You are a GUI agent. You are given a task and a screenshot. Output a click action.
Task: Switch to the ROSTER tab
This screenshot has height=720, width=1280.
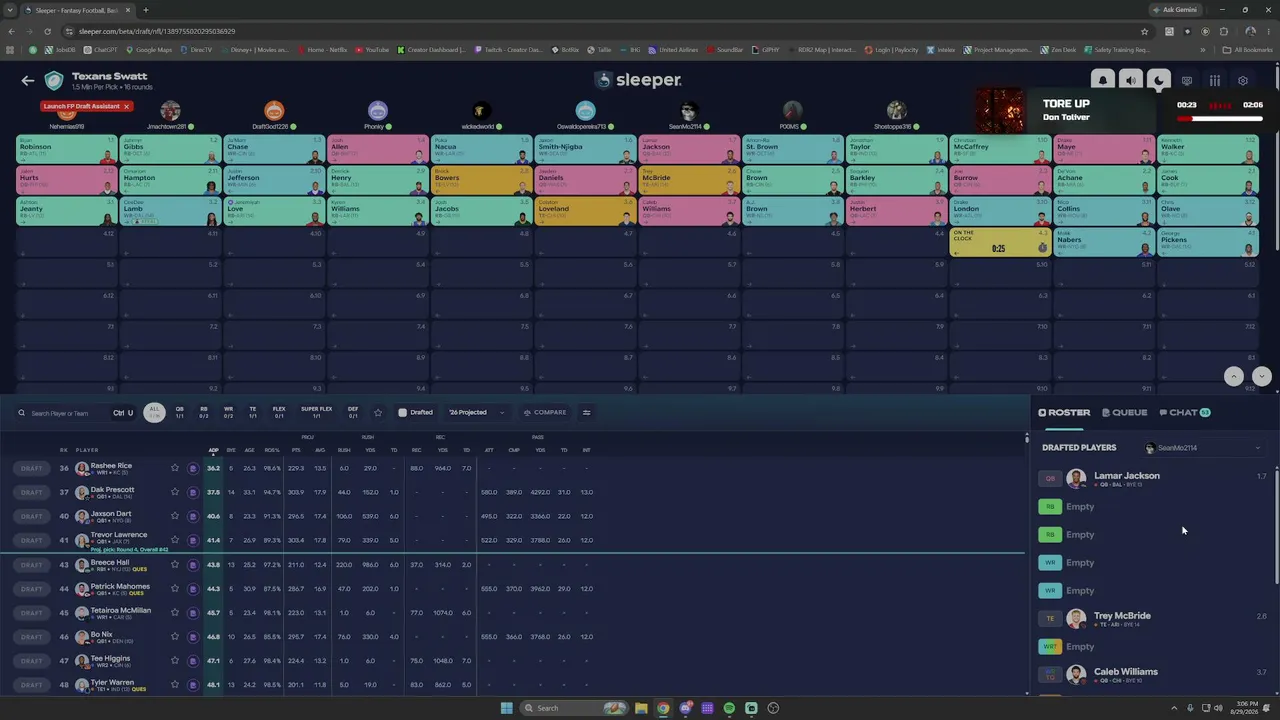pyautogui.click(x=1064, y=412)
